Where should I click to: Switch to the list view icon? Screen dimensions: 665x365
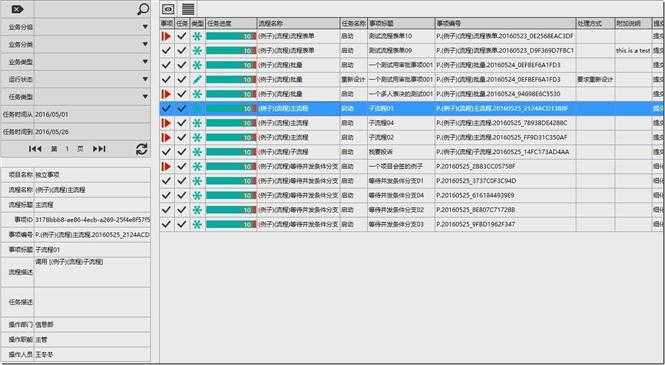point(188,9)
